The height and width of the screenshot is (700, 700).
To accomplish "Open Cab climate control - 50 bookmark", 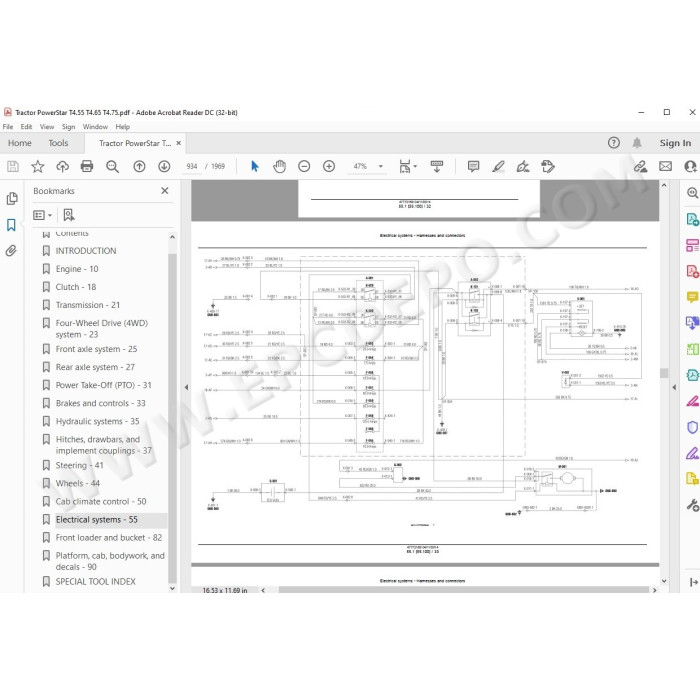I will [x=101, y=502].
